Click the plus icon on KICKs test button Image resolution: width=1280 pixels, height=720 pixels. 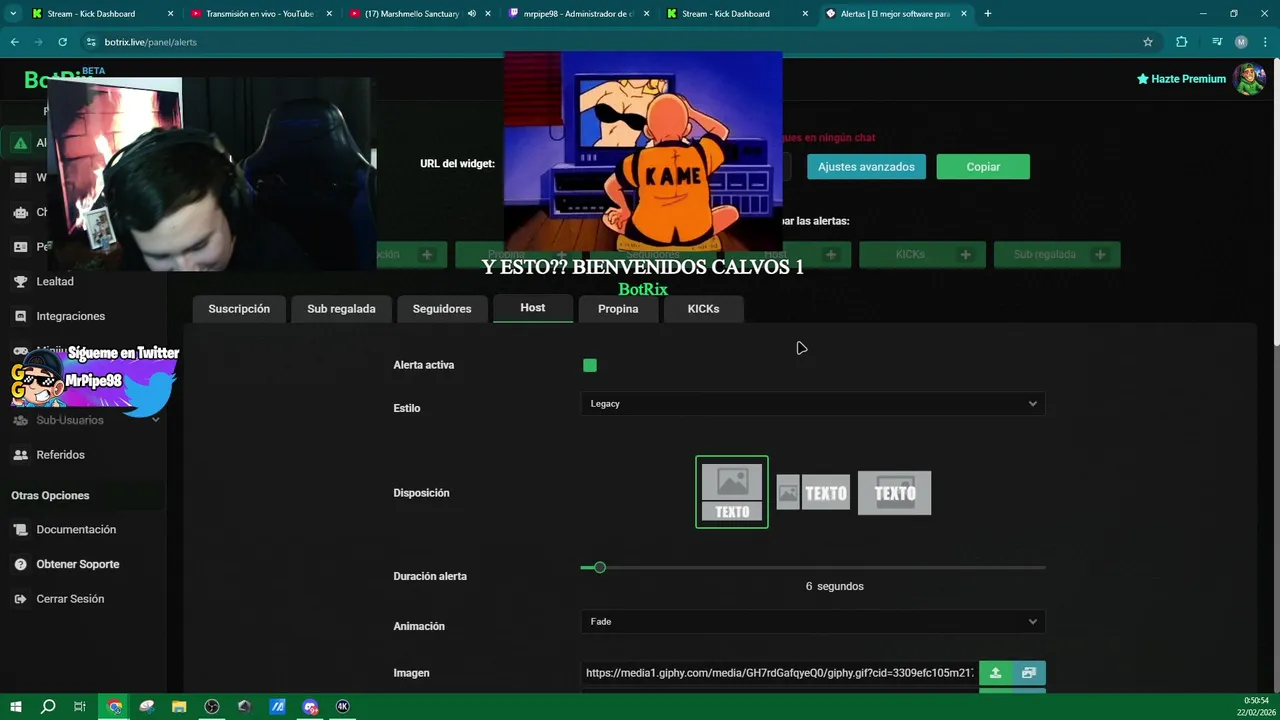(966, 255)
